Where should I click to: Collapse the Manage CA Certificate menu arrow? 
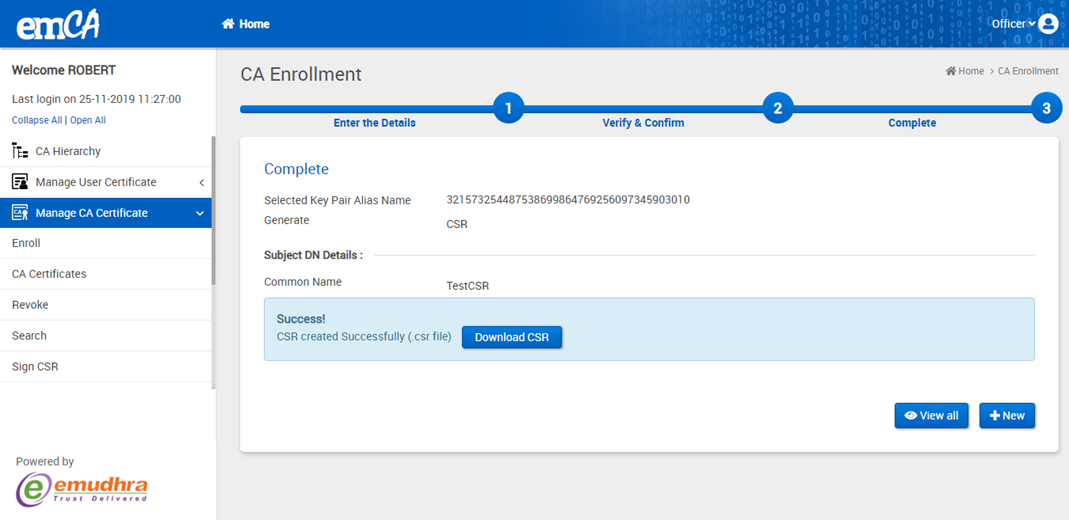pyautogui.click(x=200, y=213)
